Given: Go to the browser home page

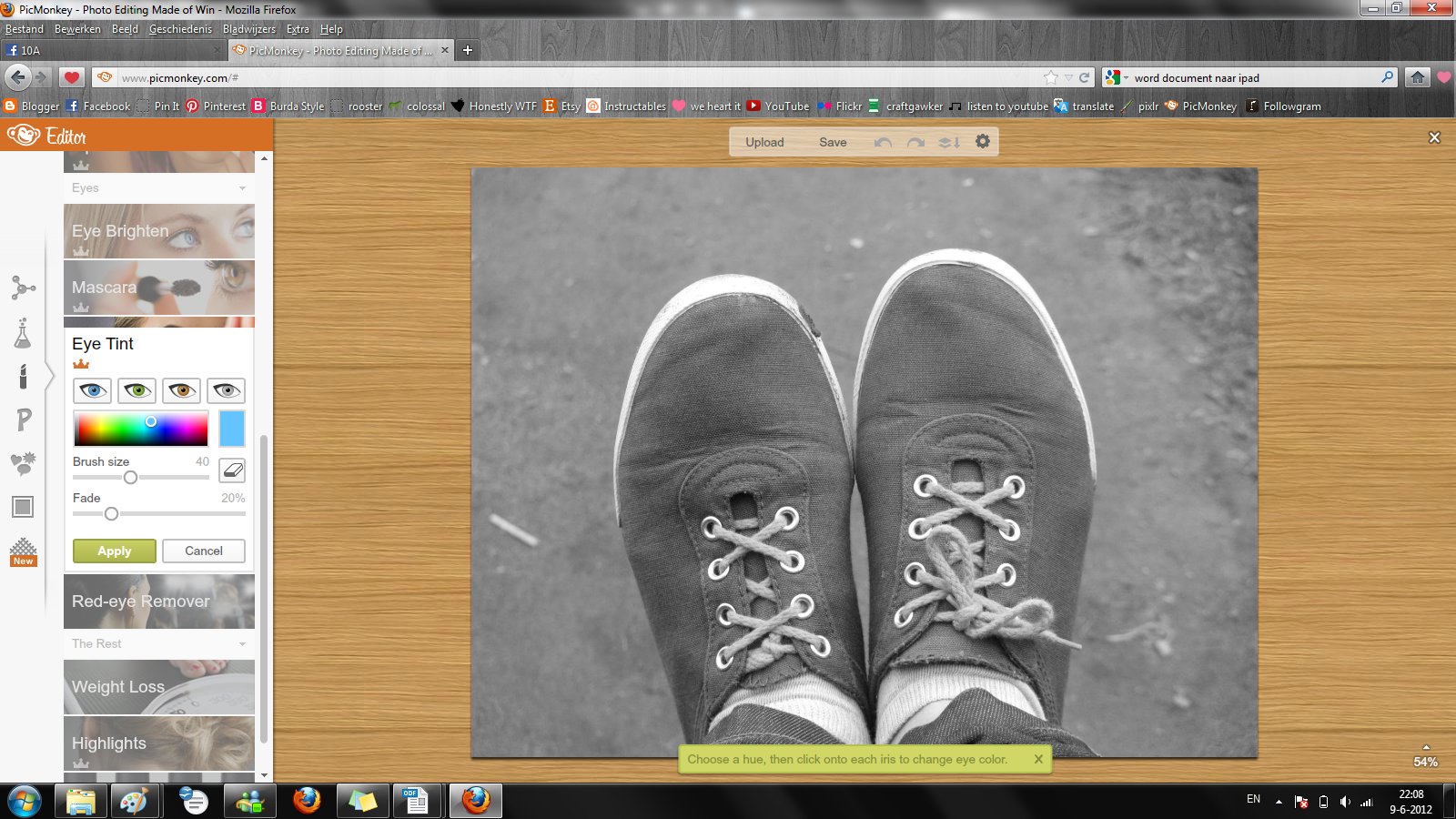Looking at the screenshot, I should tap(1417, 77).
